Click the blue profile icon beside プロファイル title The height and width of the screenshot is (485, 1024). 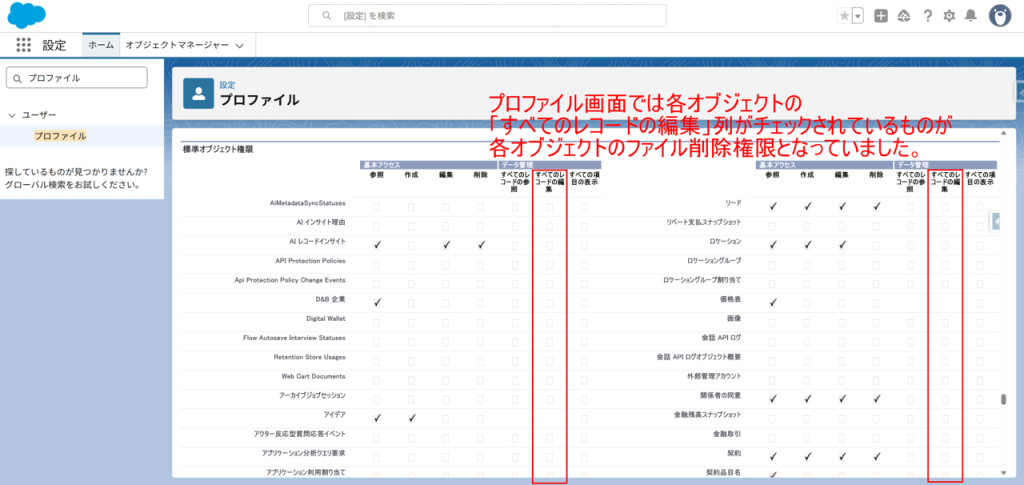199,94
